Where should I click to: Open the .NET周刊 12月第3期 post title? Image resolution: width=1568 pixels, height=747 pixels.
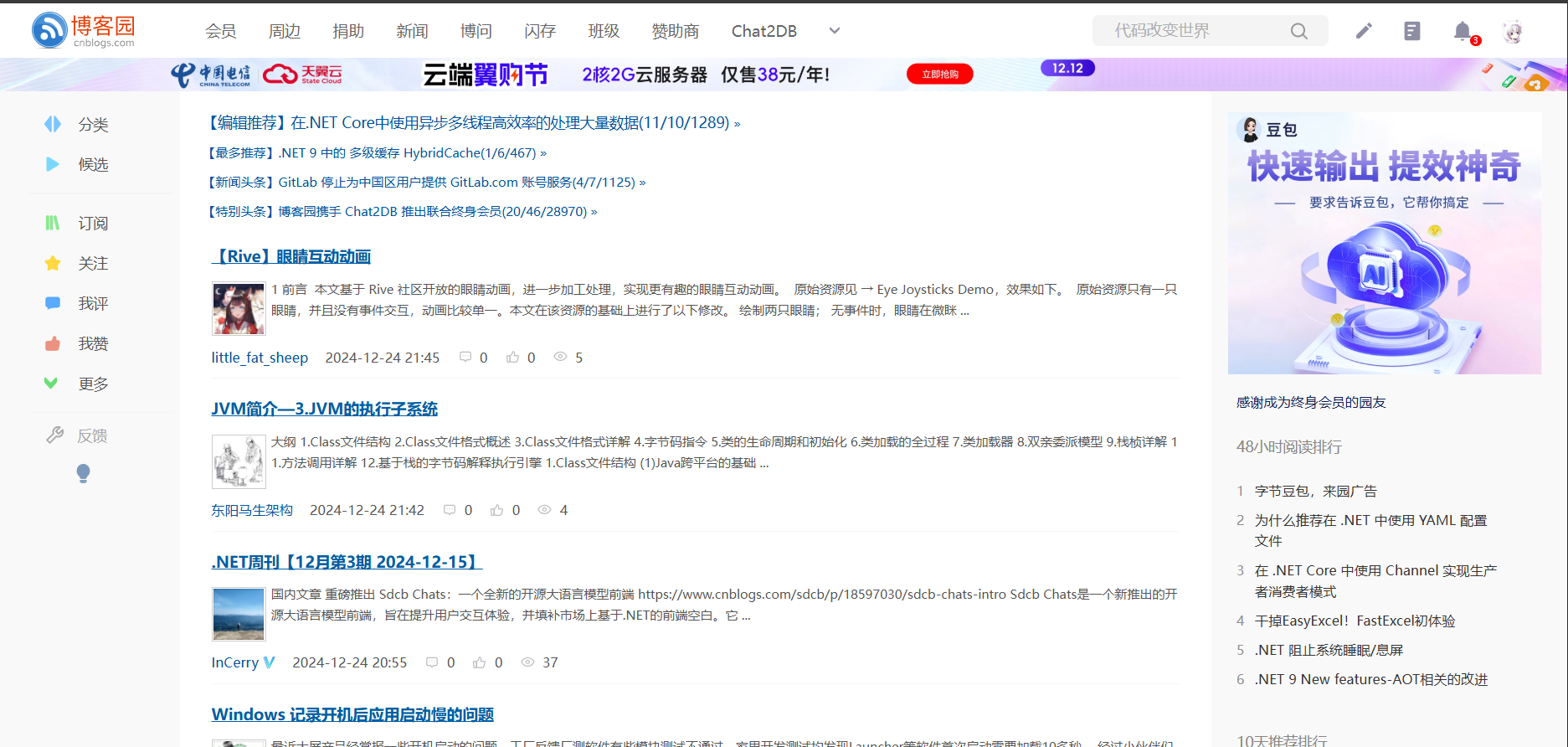[347, 561]
